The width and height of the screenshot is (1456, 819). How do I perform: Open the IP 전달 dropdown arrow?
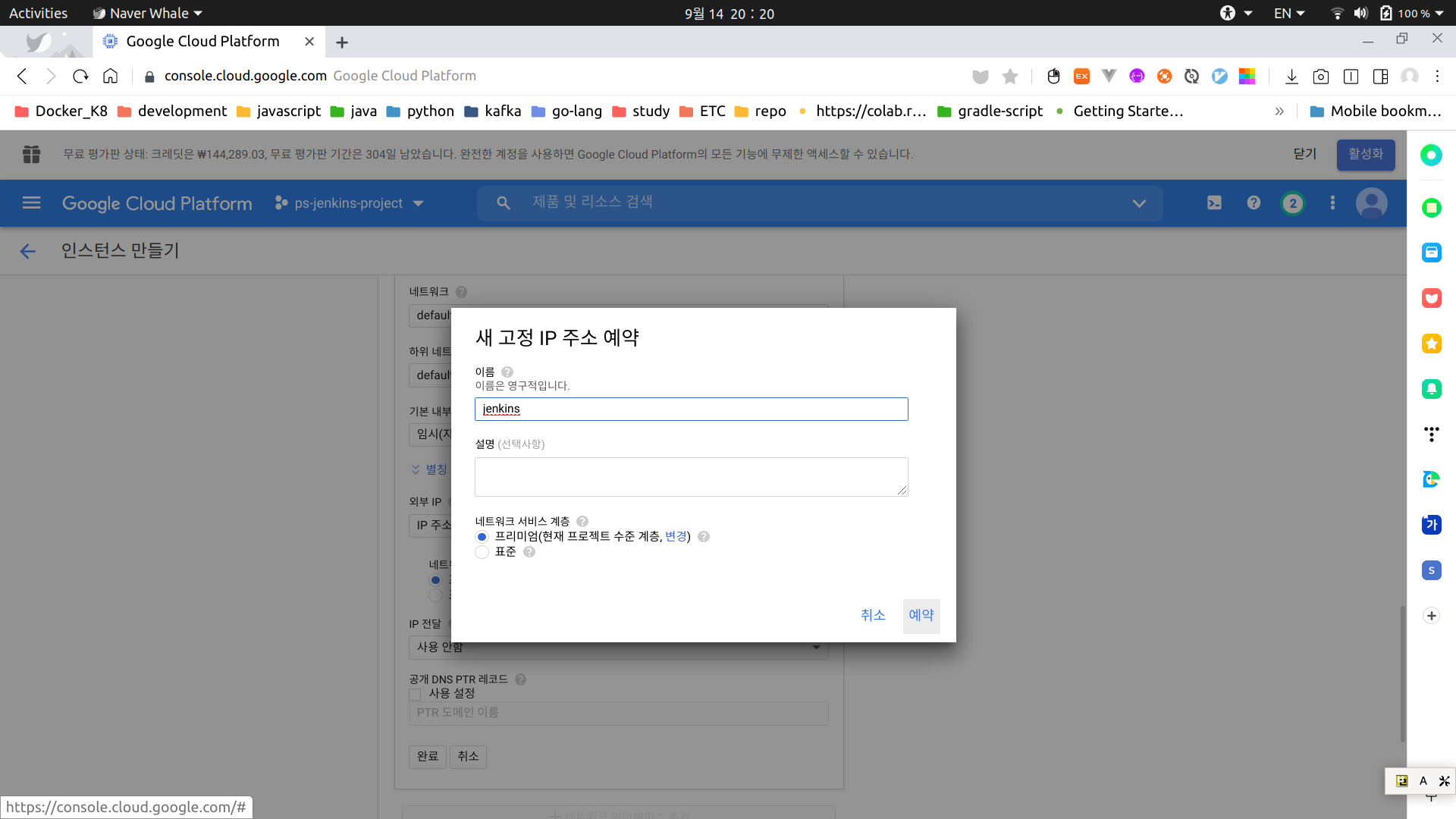[x=816, y=647]
